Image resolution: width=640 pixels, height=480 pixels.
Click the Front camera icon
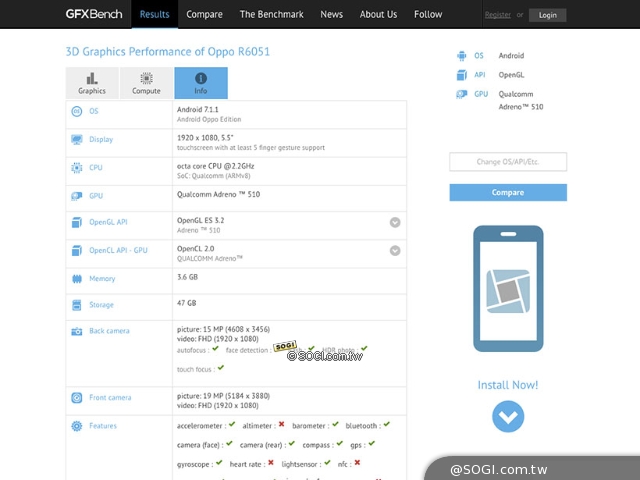[x=77, y=398]
